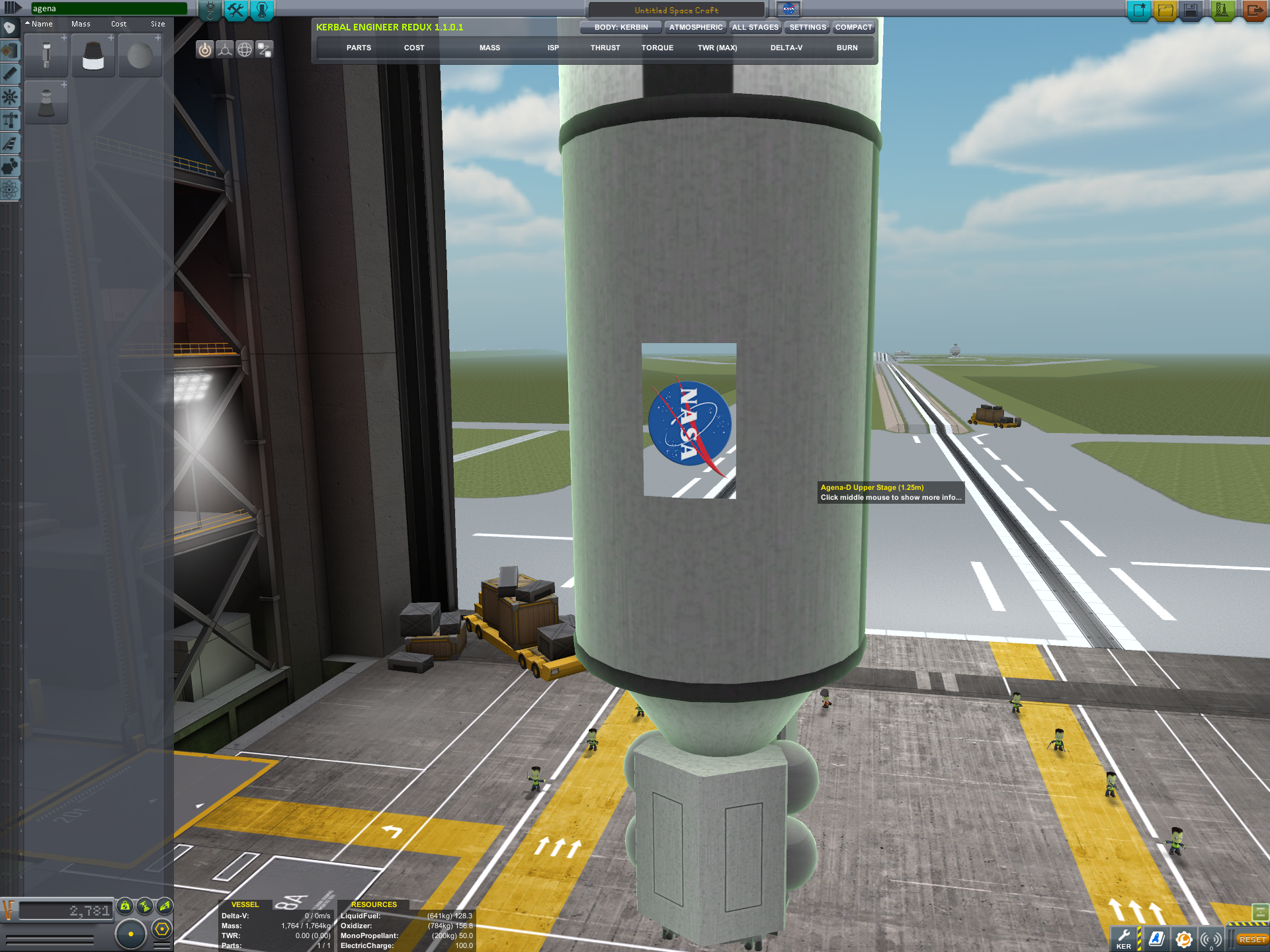The width and height of the screenshot is (1270, 952).
Task: Click the funds display showing 2,781
Action: click(65, 911)
